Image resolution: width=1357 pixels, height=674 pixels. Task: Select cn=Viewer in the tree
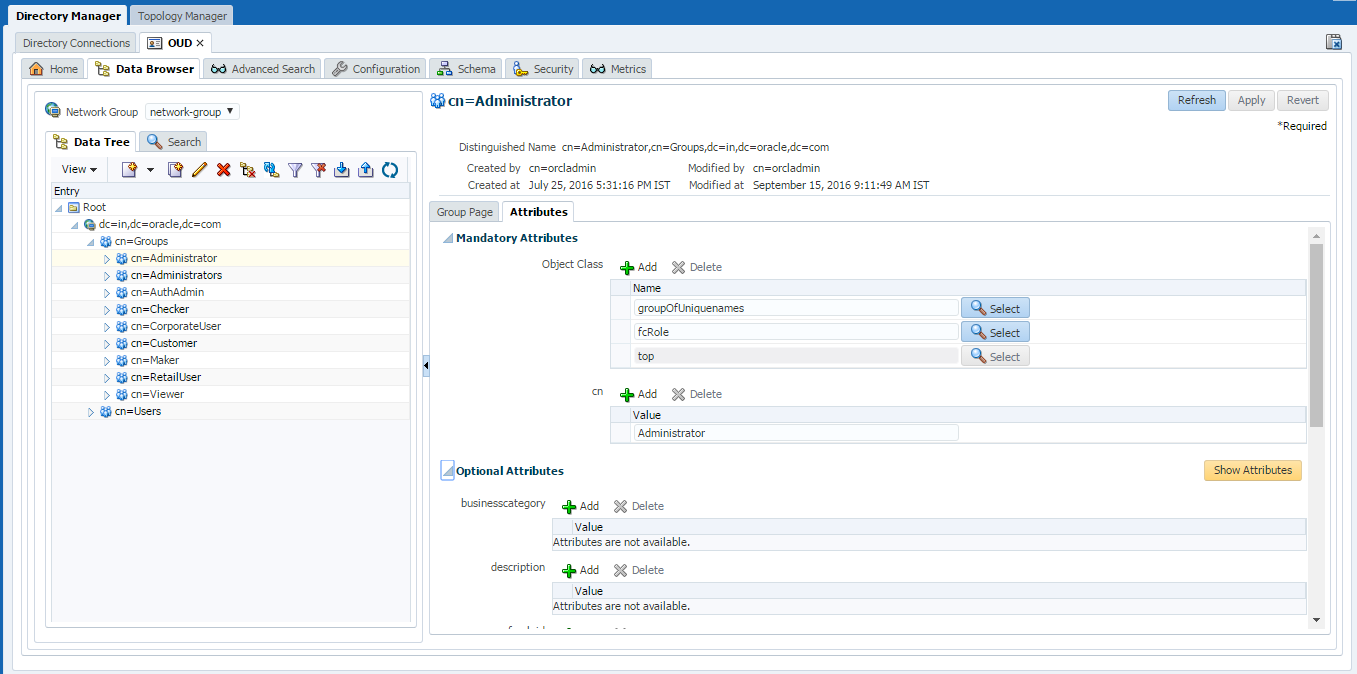point(157,395)
